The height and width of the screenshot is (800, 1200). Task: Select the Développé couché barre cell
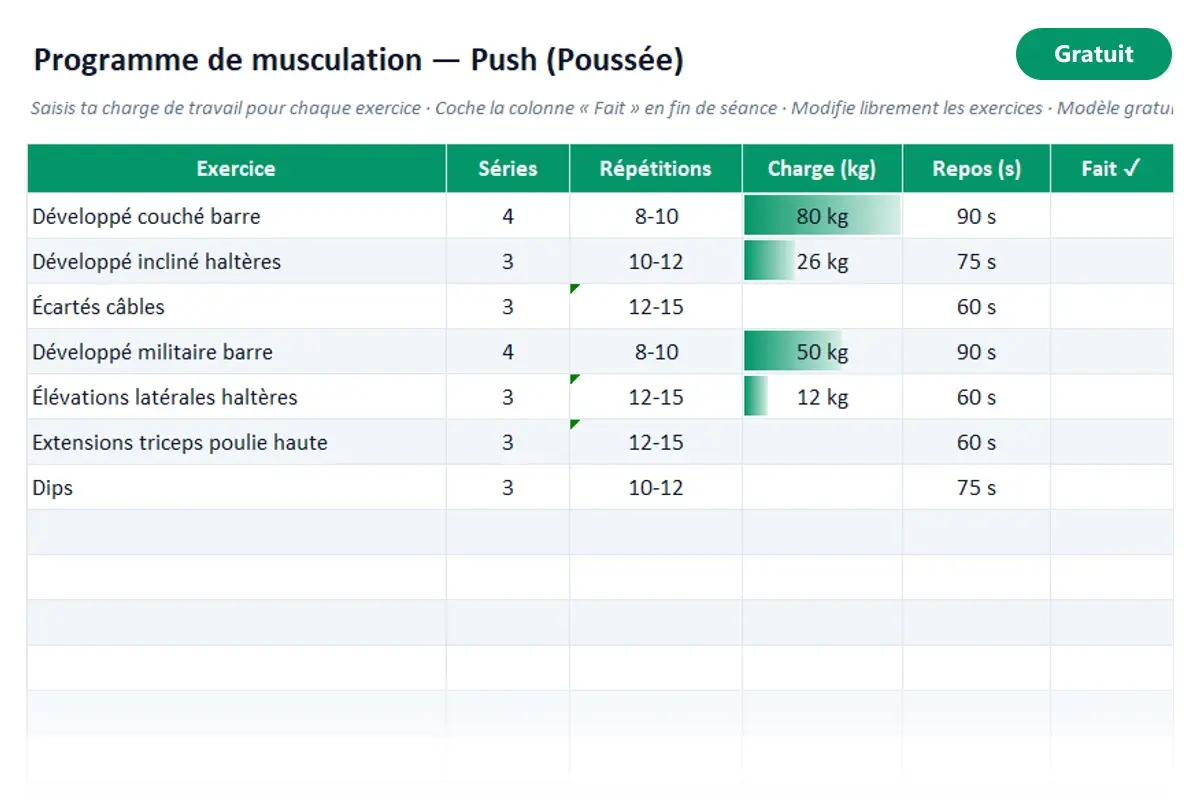coord(236,216)
